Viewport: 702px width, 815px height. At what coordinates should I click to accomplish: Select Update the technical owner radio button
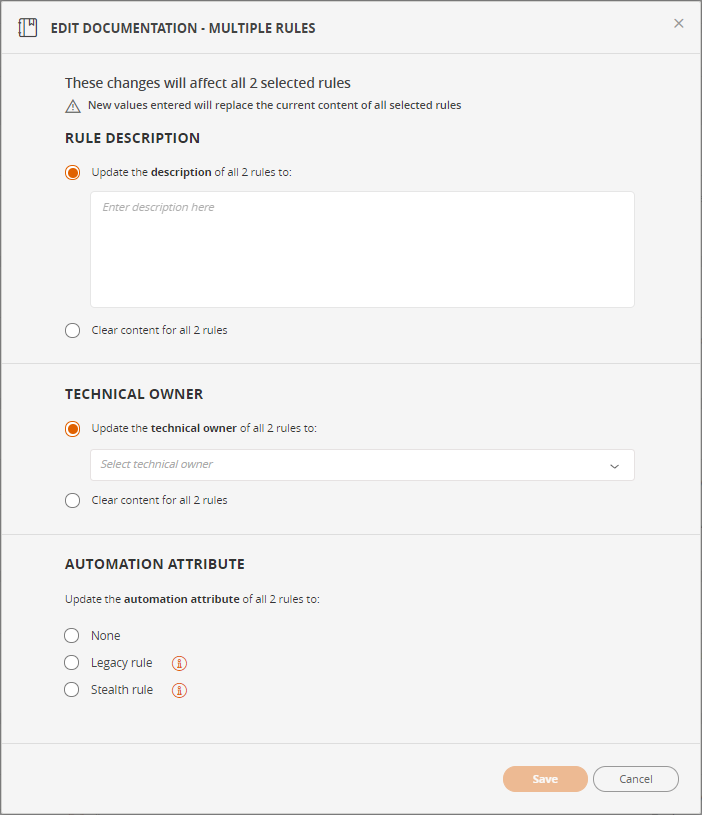(x=72, y=429)
